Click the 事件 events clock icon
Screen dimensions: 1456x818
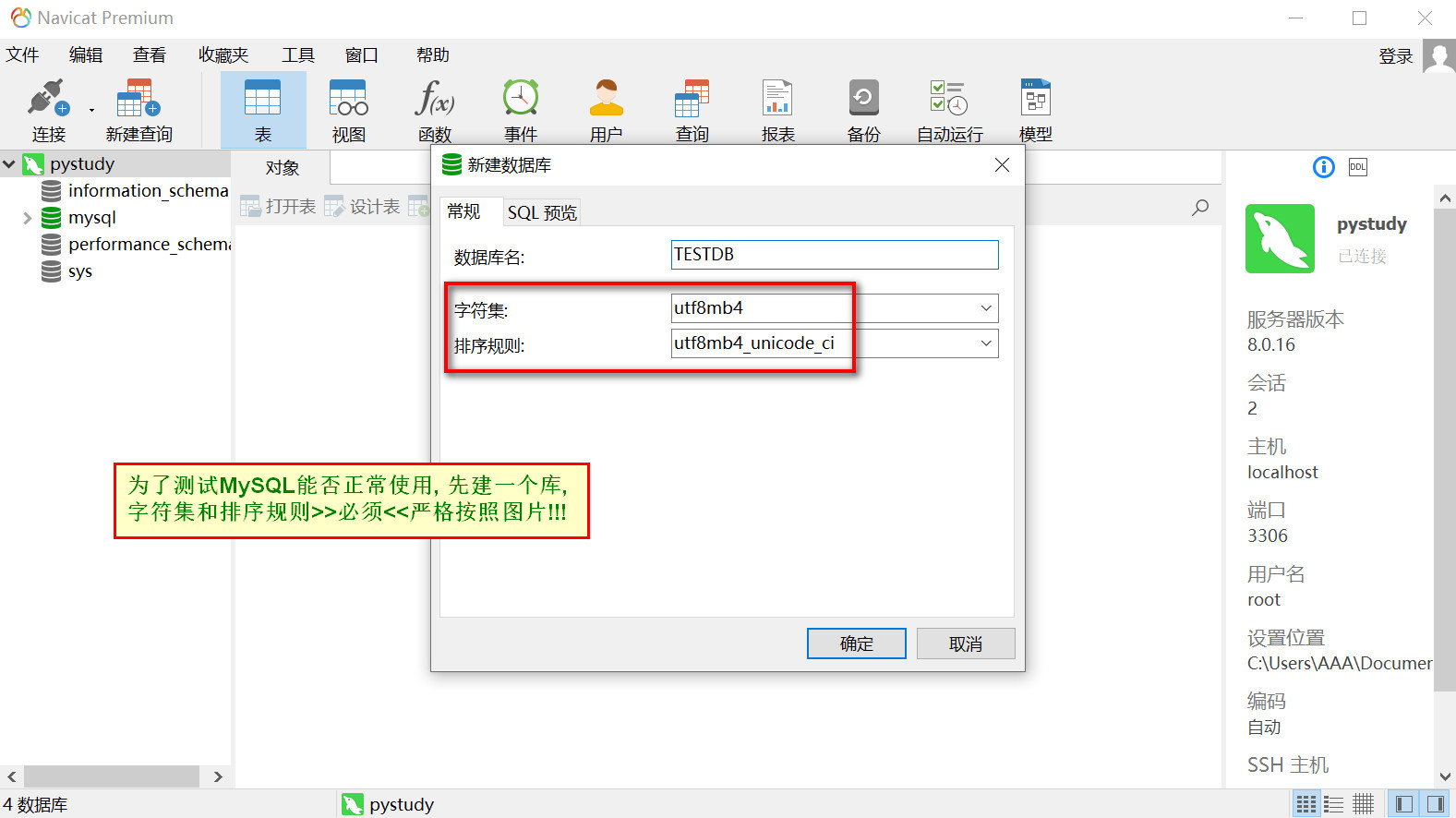(521, 110)
